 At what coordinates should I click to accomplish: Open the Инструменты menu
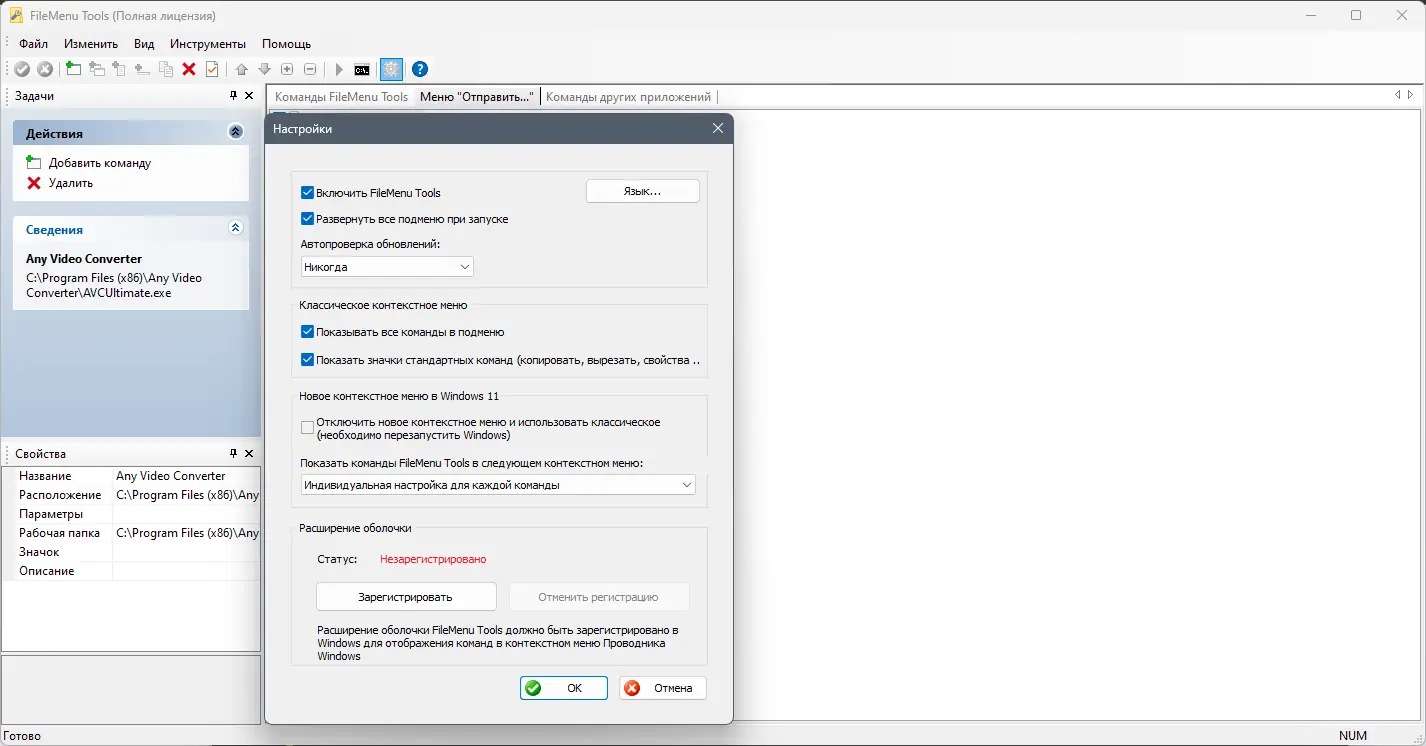208,44
